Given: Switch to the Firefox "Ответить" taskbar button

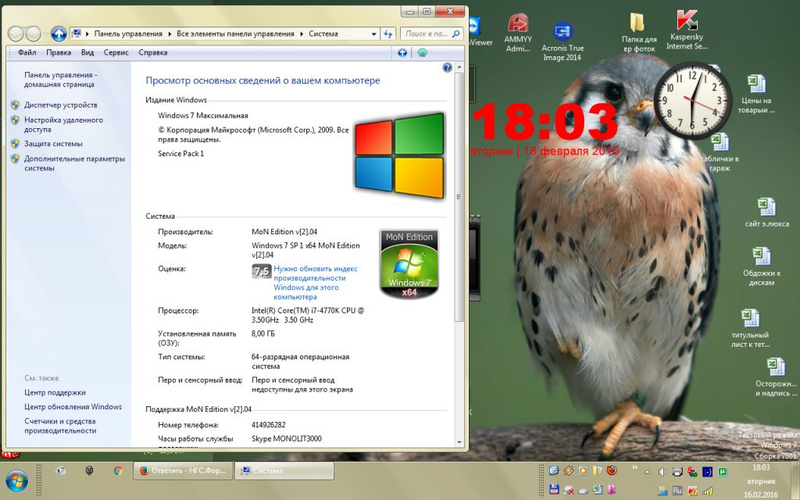Looking at the screenshot, I should tap(180, 470).
